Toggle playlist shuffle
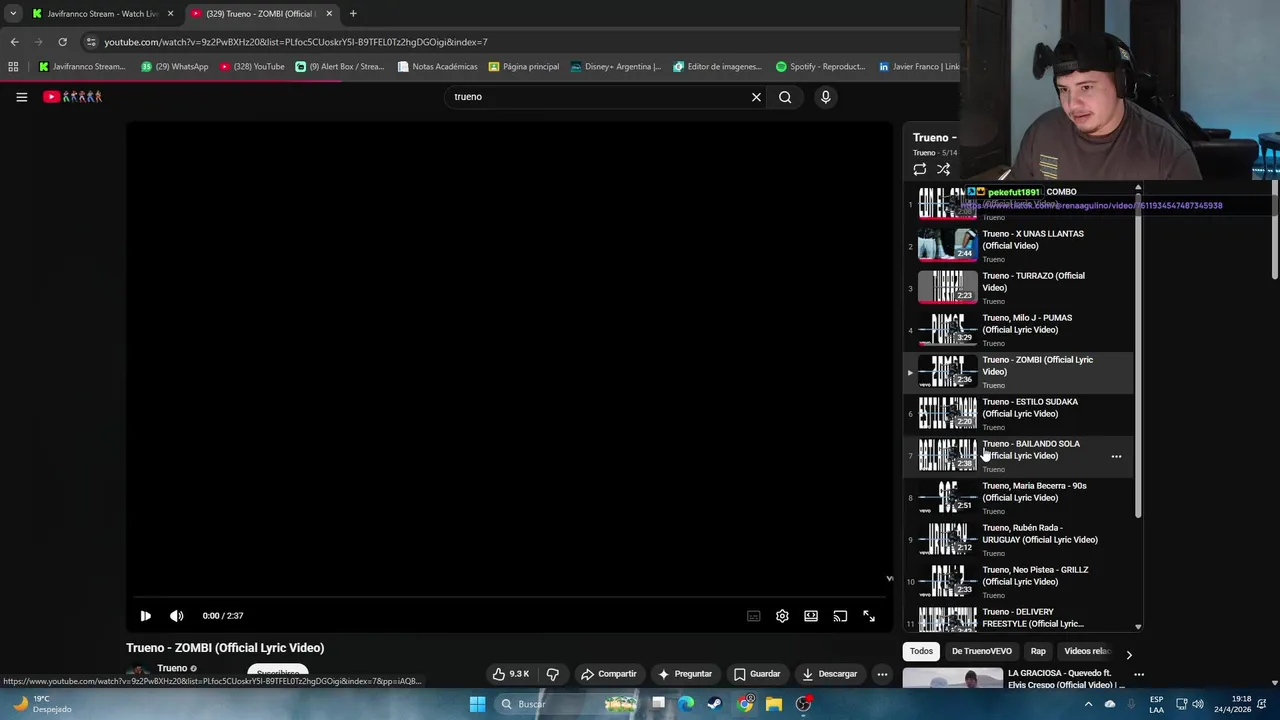 pos(943,169)
